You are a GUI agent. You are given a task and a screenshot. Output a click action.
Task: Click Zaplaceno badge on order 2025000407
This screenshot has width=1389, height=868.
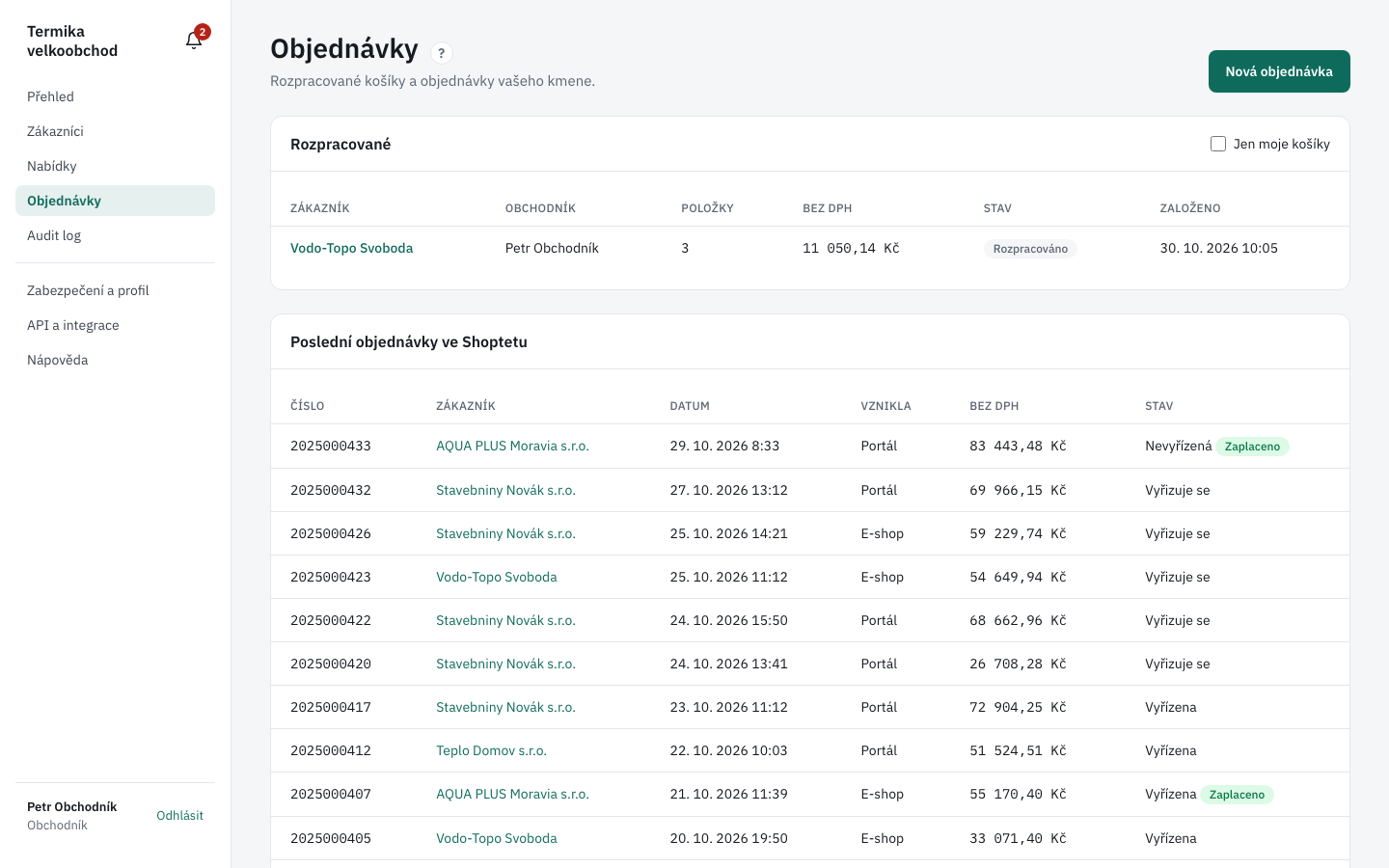click(1237, 795)
